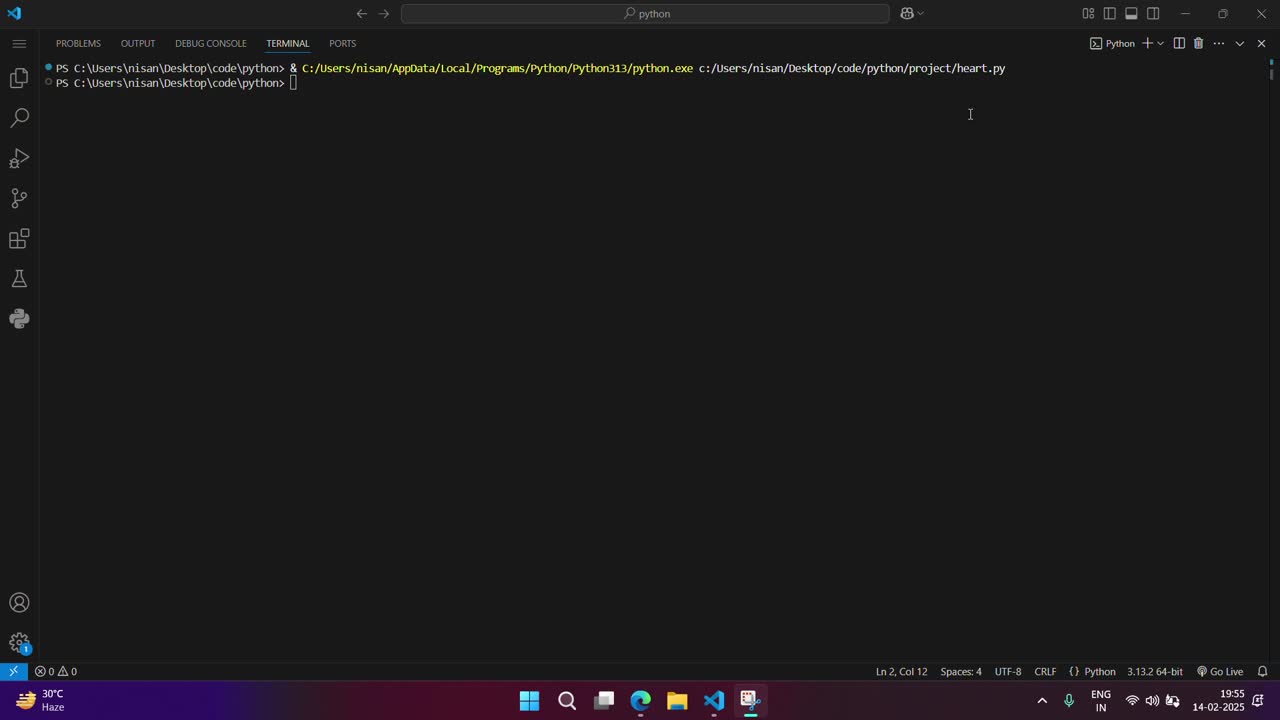This screenshot has height=720, width=1280.
Task: Toggle primary side bar layout button
Action: coord(1110,14)
